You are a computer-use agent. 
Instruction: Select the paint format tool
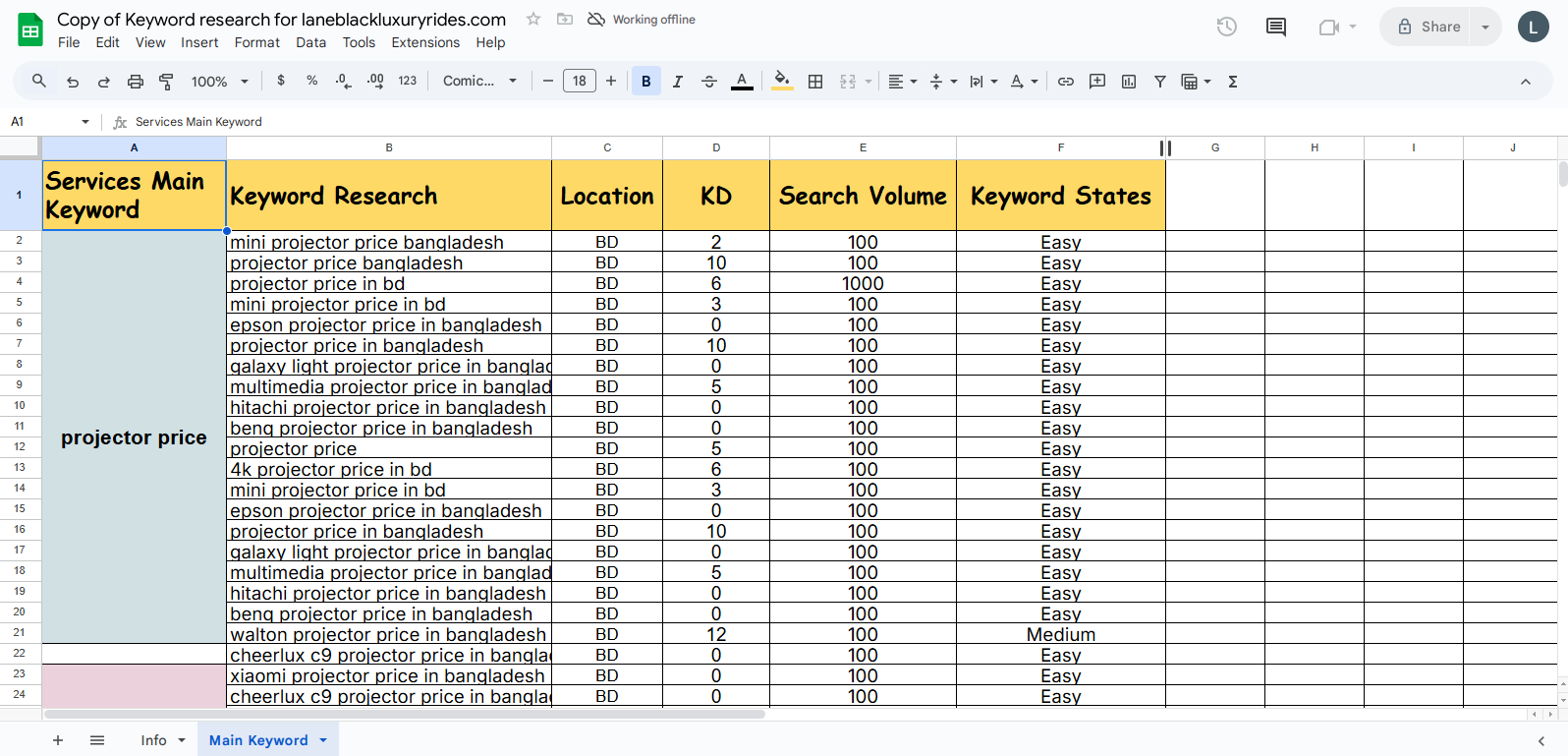tap(166, 82)
